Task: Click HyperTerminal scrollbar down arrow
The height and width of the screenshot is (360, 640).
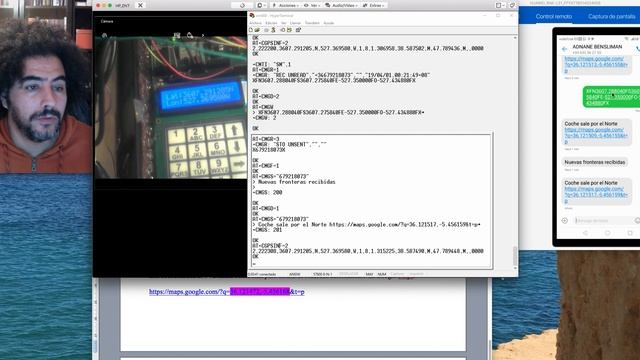Action: tap(515, 268)
